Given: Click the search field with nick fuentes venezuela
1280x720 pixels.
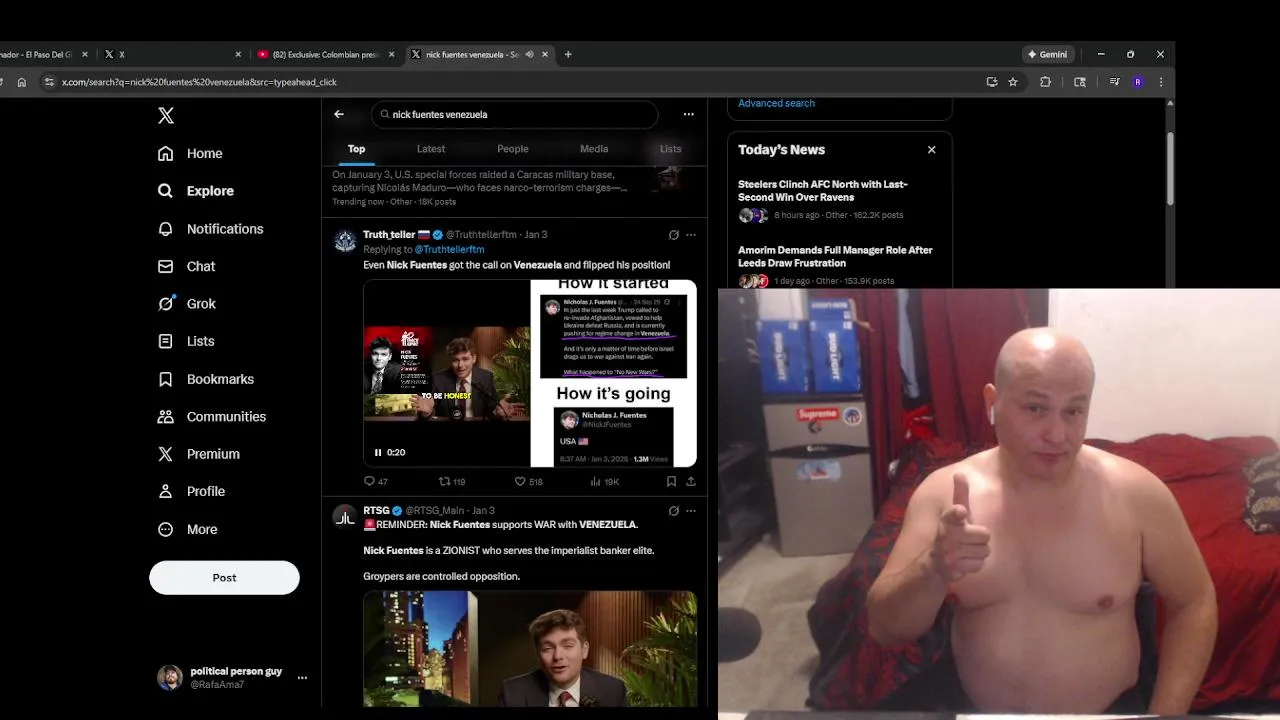Looking at the screenshot, I should point(515,114).
